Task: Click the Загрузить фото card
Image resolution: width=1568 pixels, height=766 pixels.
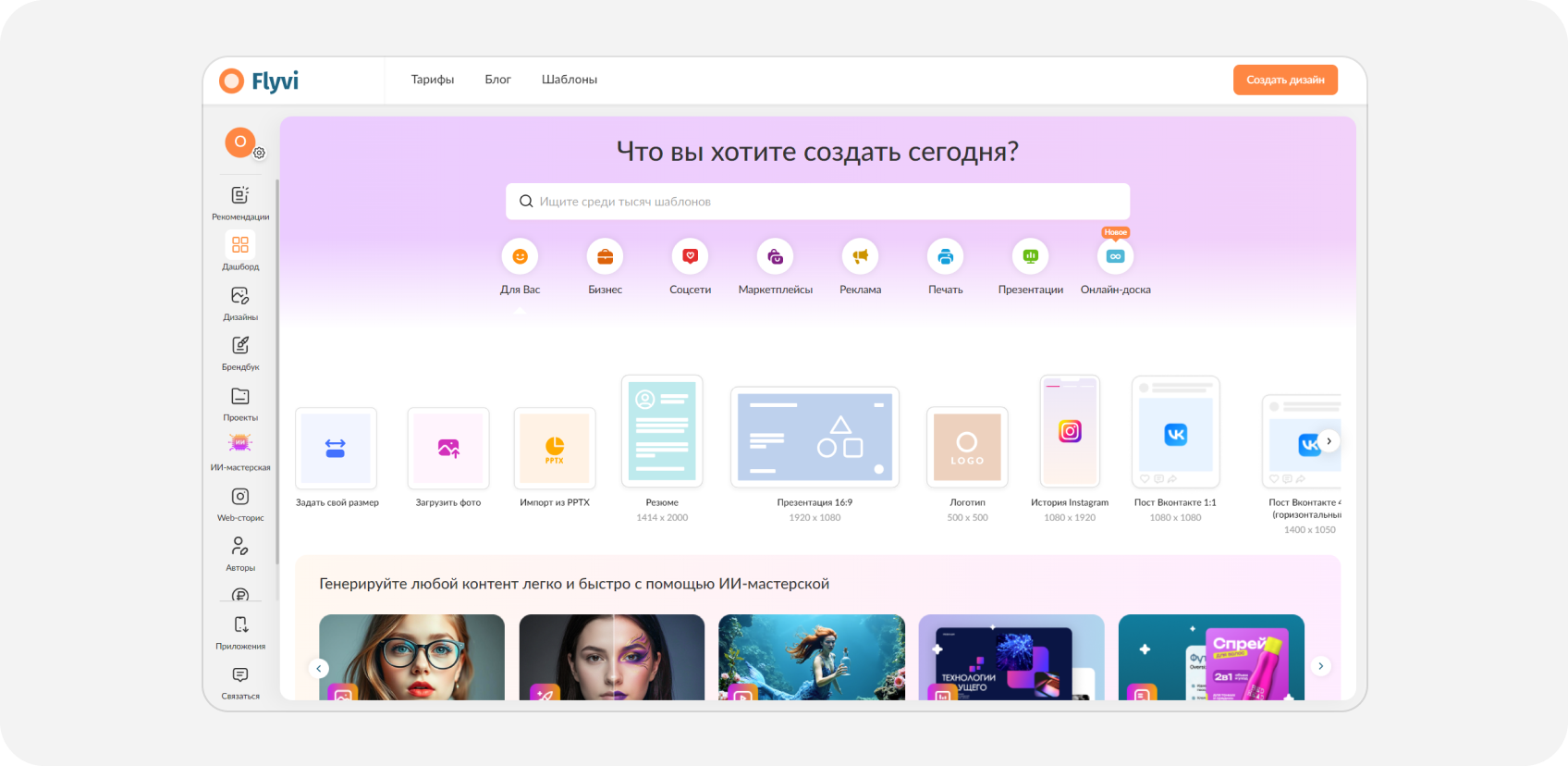Action: (x=448, y=449)
